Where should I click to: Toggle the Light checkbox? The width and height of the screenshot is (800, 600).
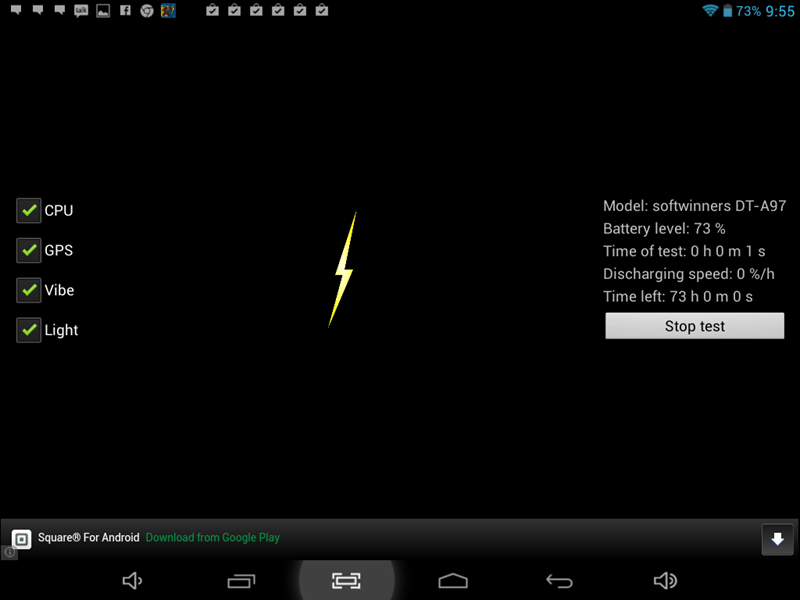pos(29,330)
